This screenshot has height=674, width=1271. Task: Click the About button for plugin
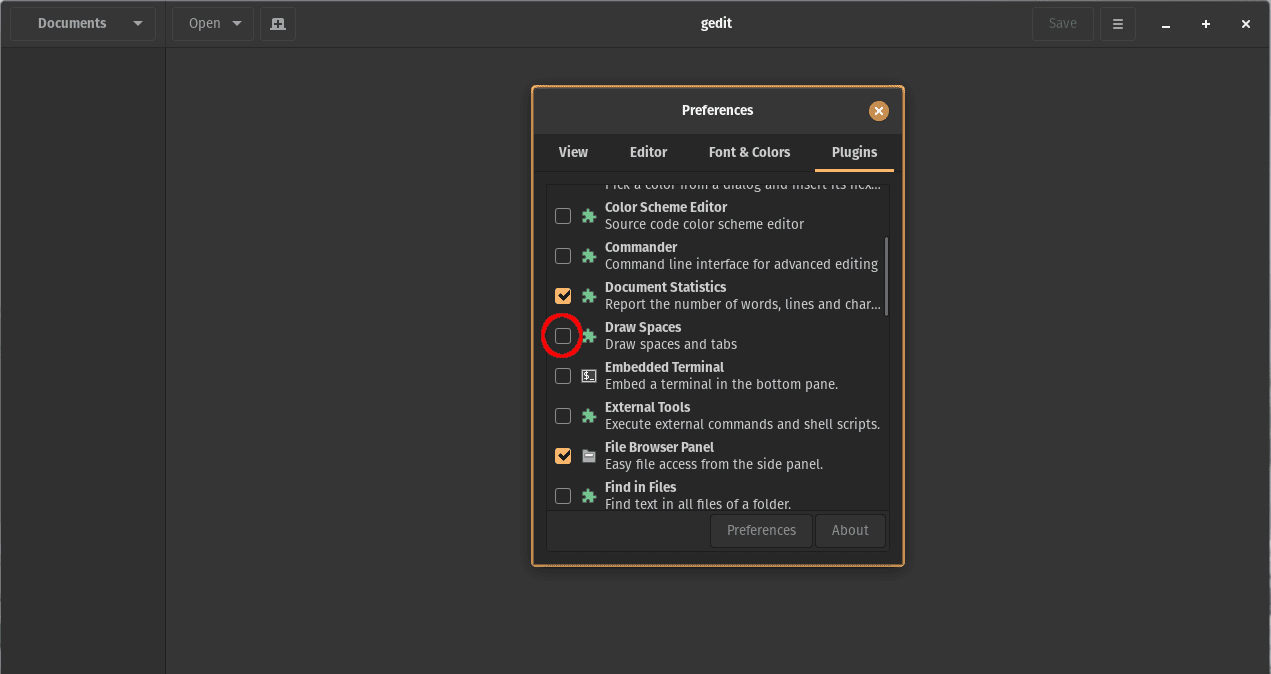click(850, 531)
